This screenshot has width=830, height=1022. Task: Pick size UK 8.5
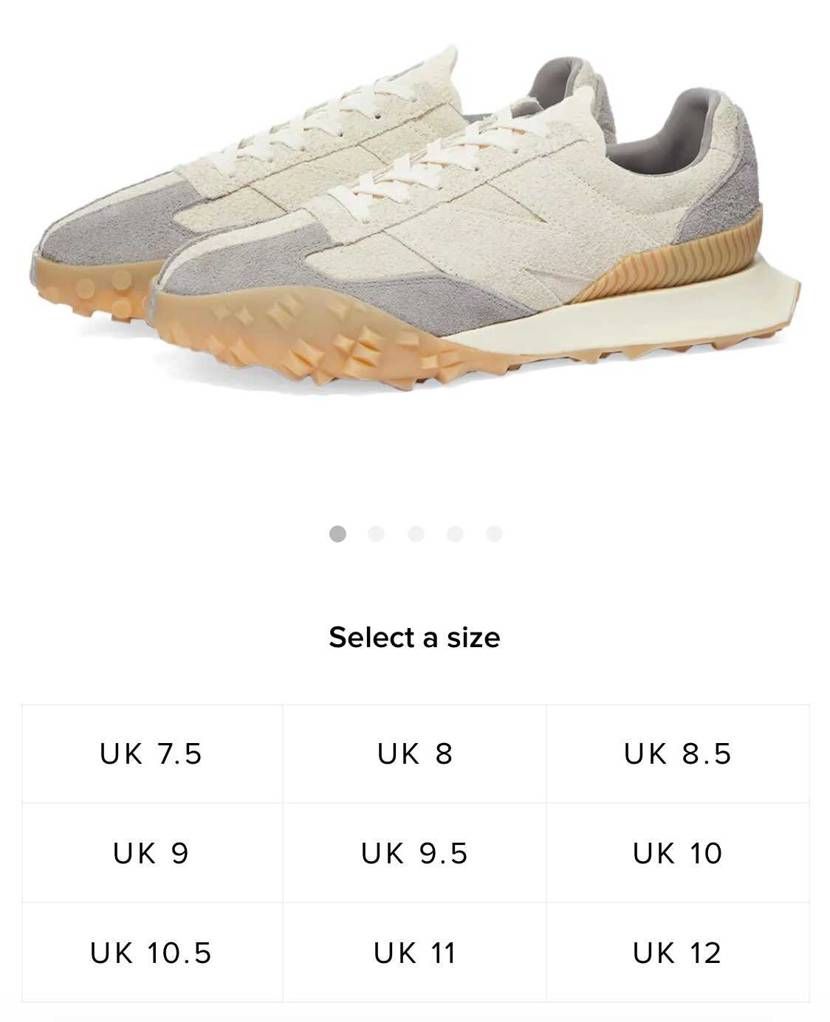click(x=678, y=753)
